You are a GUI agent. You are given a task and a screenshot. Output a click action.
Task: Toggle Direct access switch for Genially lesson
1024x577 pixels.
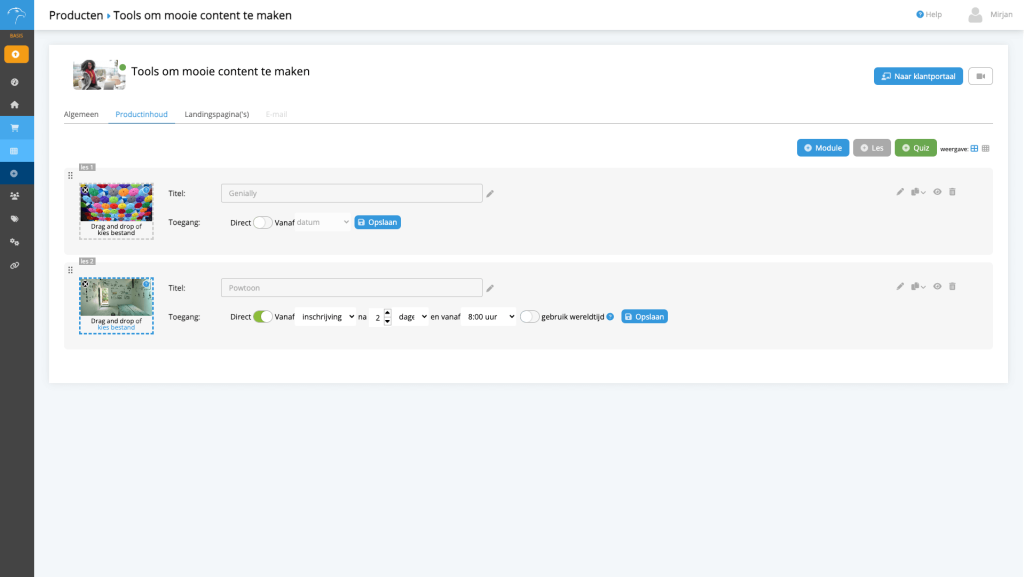pyautogui.click(x=263, y=222)
